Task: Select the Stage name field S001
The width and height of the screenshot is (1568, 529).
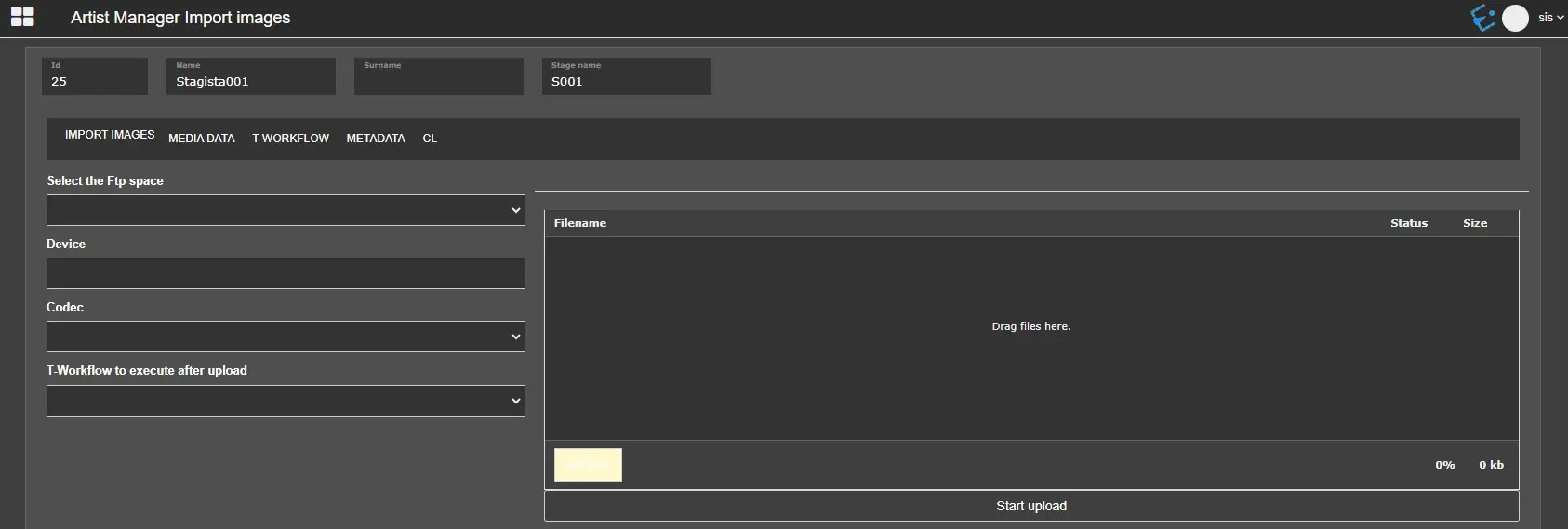Action: pos(626,81)
